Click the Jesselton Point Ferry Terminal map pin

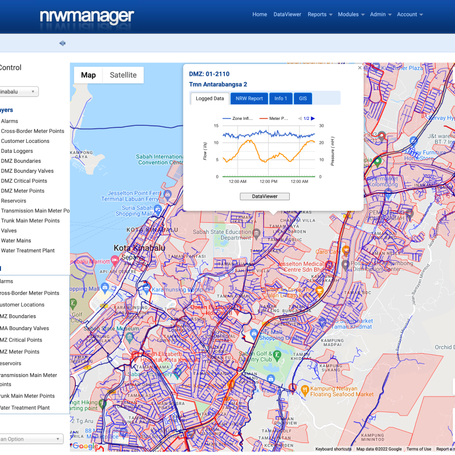coord(168,195)
